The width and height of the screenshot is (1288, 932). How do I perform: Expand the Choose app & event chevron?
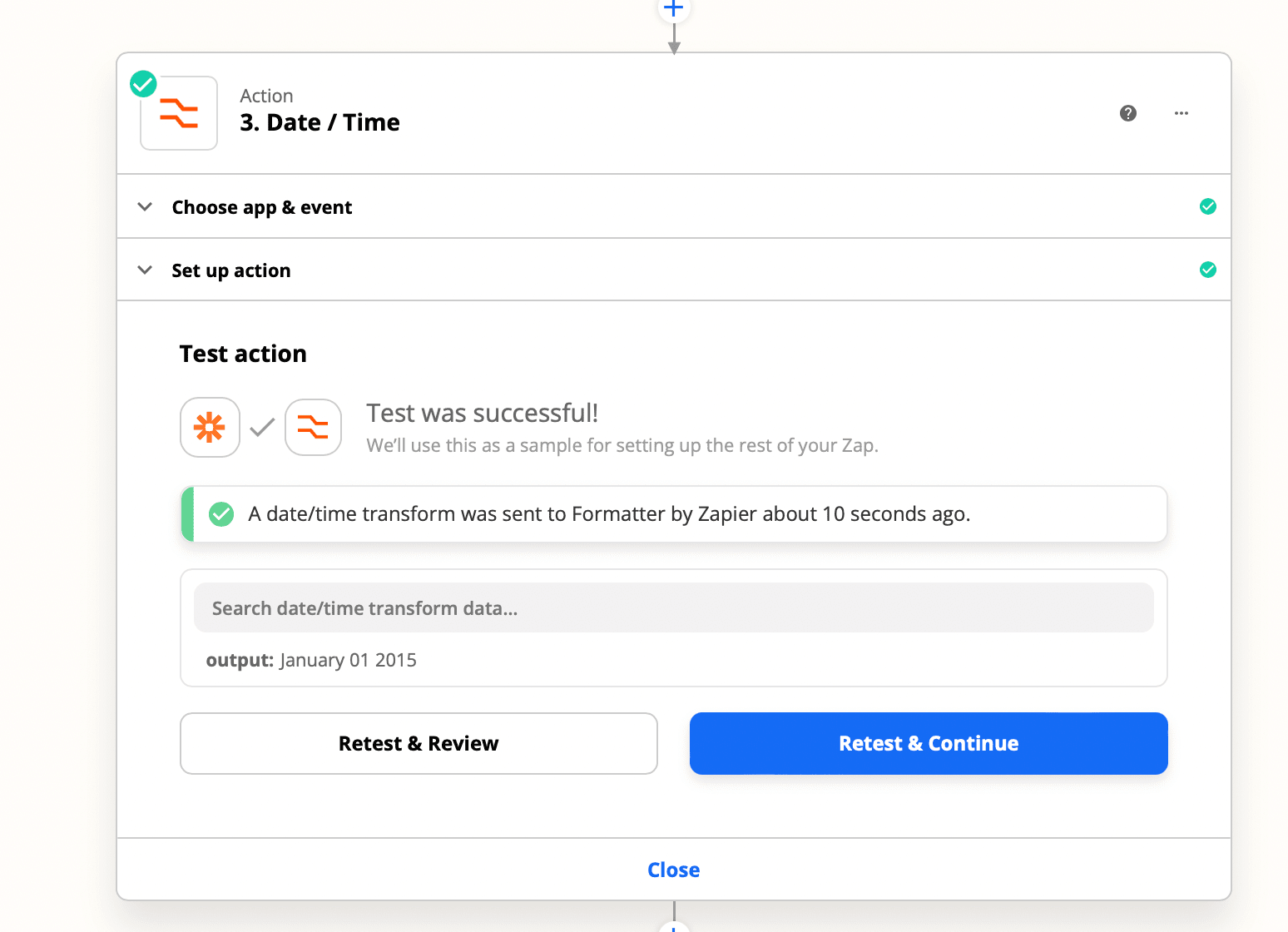(x=145, y=206)
